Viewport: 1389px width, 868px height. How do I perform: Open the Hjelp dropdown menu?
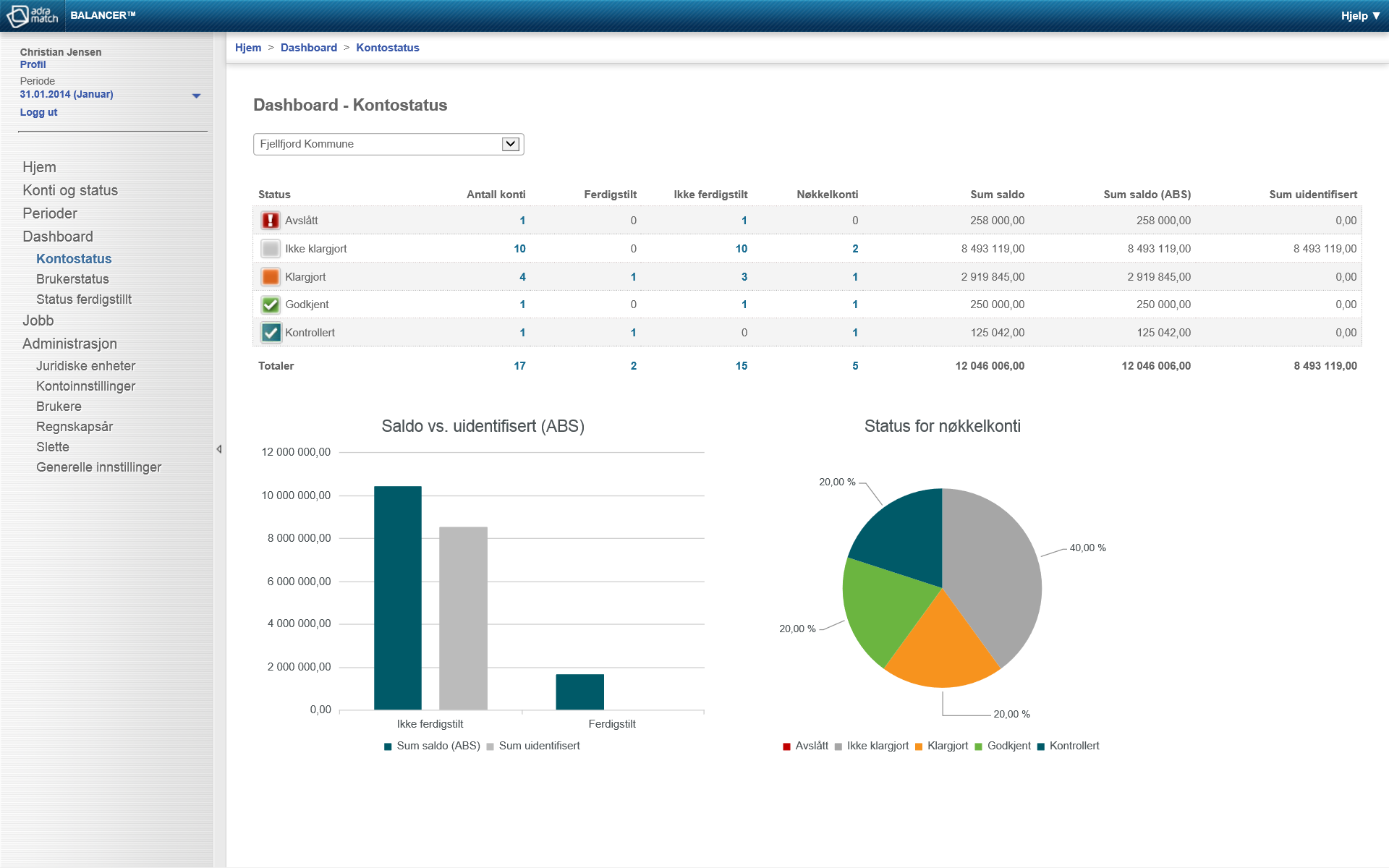[x=1361, y=16]
